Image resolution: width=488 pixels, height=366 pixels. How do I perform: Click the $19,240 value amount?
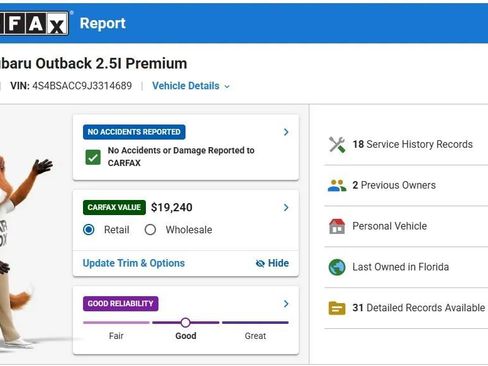(x=172, y=208)
